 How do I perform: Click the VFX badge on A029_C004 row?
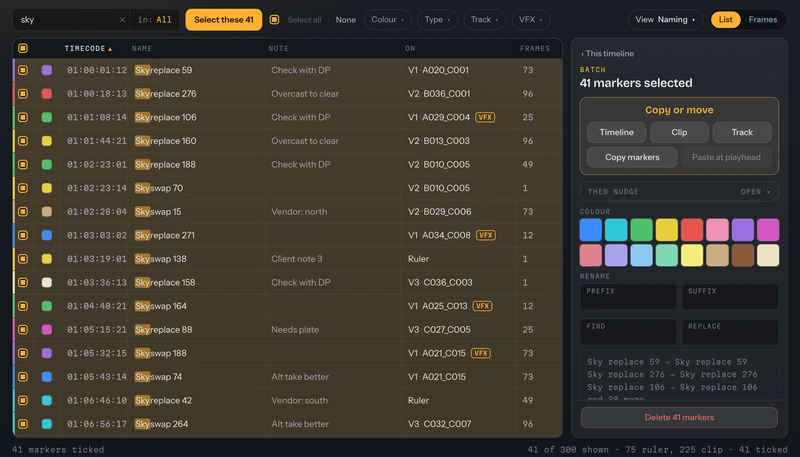(485, 117)
